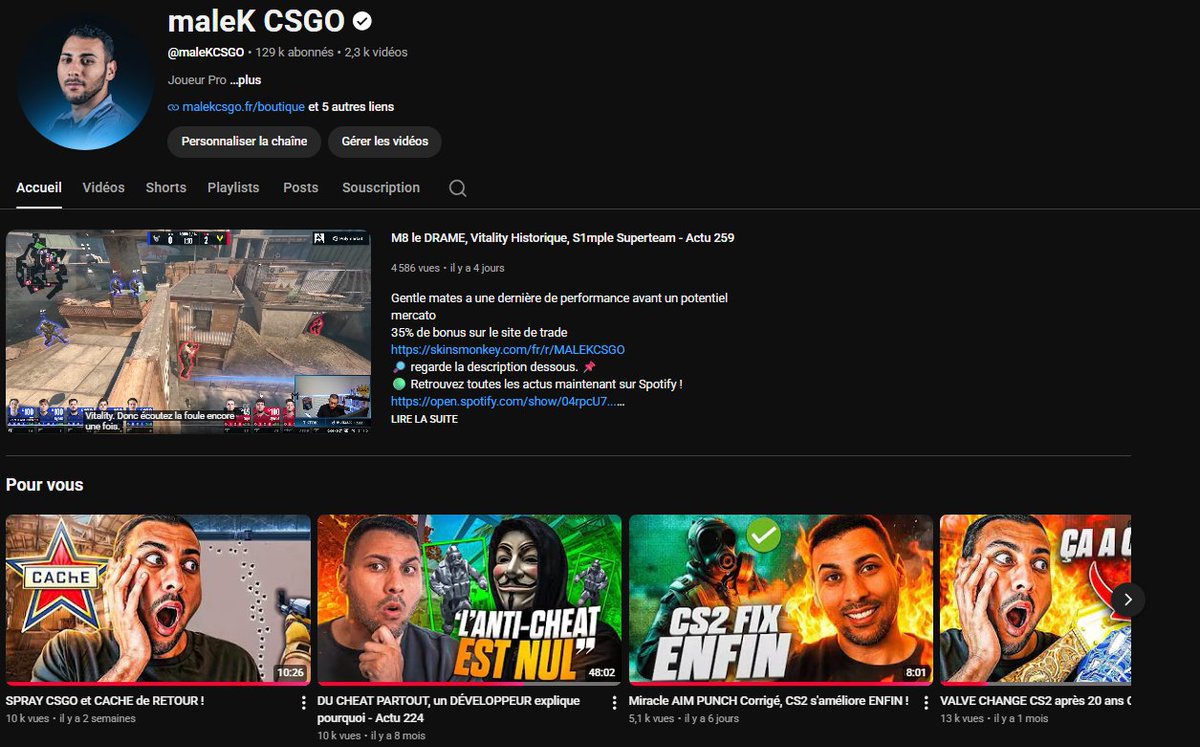This screenshot has height=747, width=1200.
Task: Click title 'SPRAY CSGO et CACHE de RETOUR !'
Action: (x=105, y=701)
